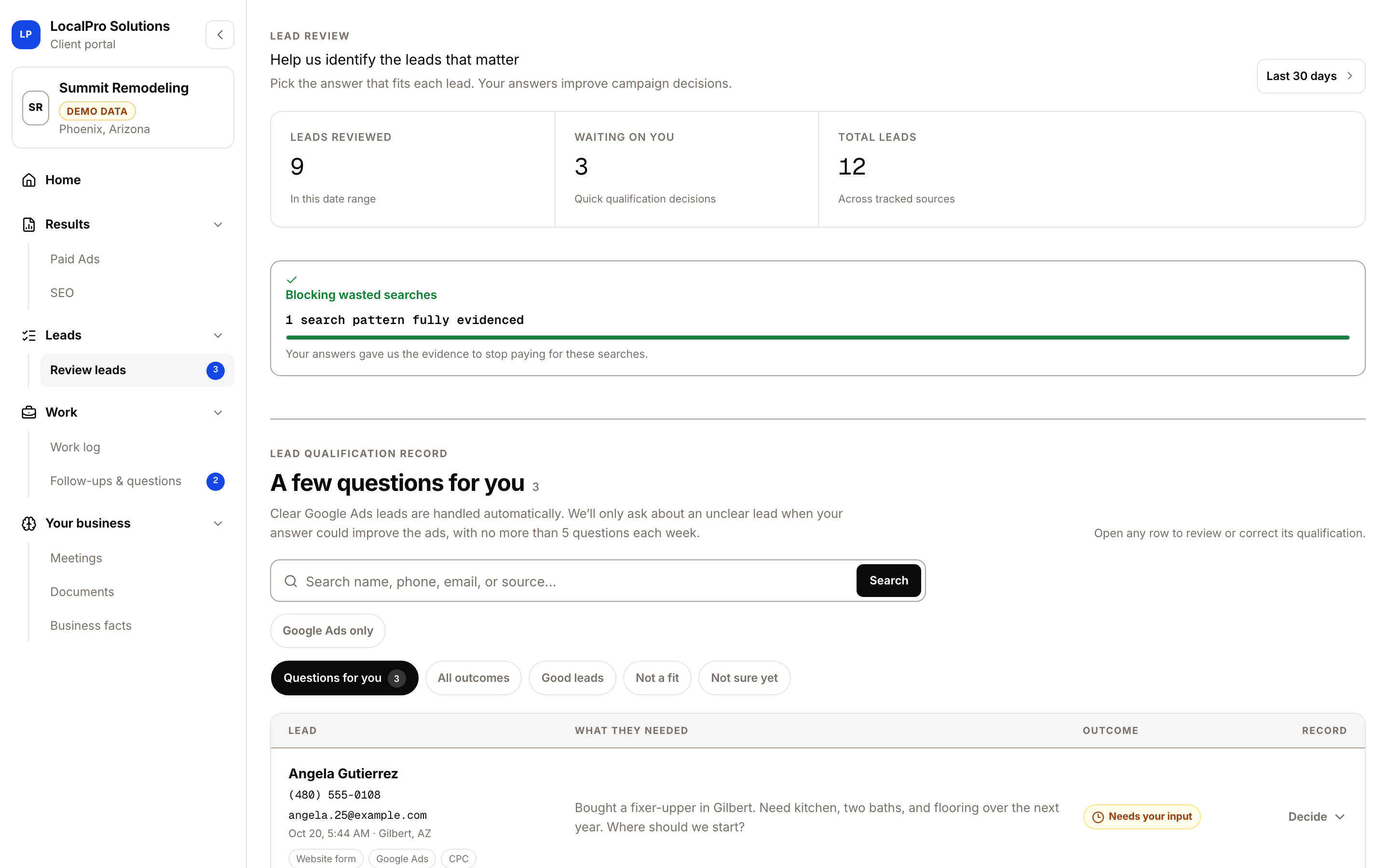This screenshot has width=1389, height=868.
Task: Collapse the Results section chevron
Action: (218, 224)
